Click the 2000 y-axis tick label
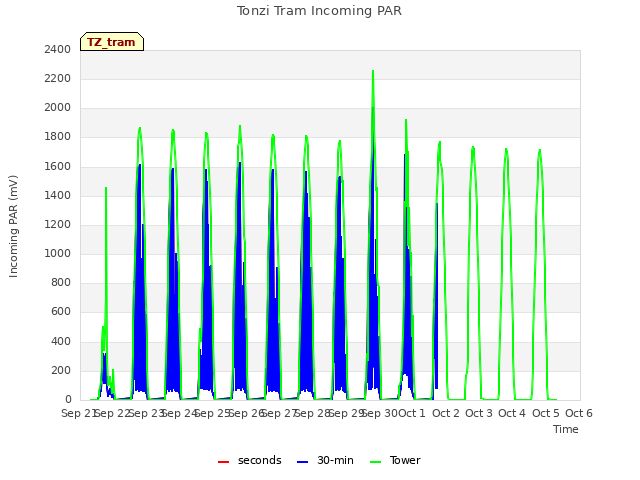 click(x=58, y=108)
